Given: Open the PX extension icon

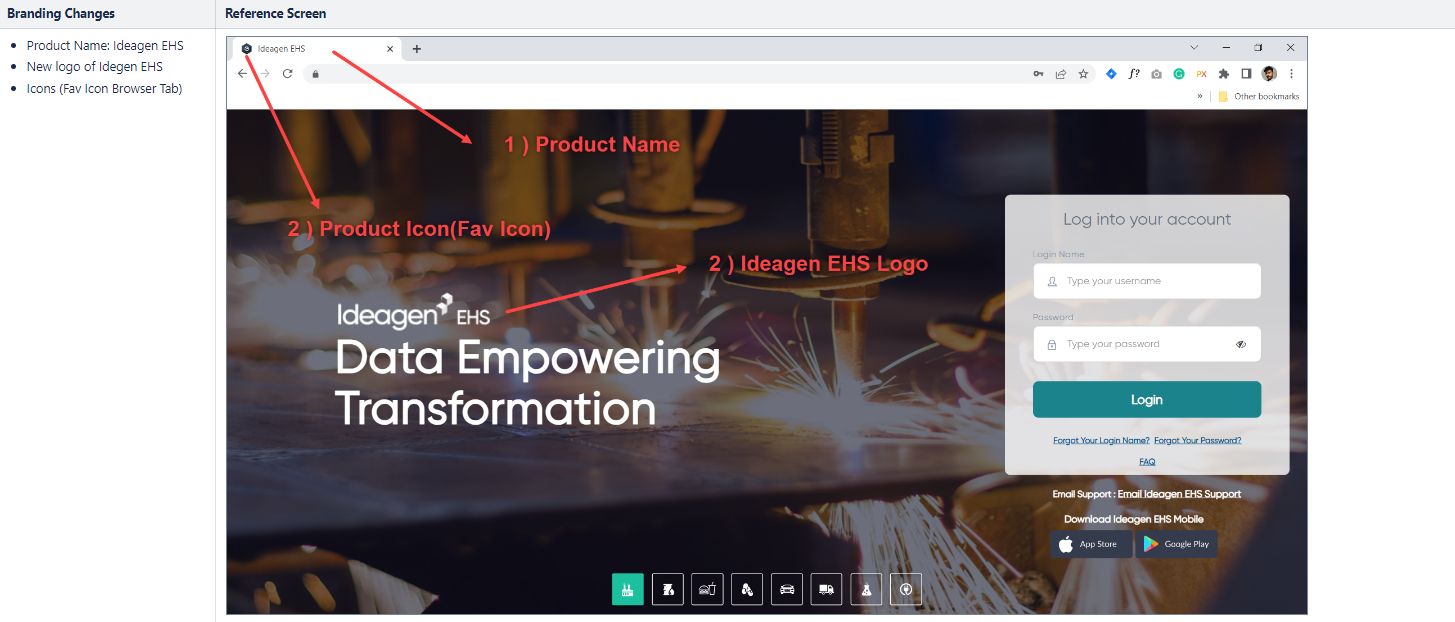Looking at the screenshot, I should coord(1201,74).
